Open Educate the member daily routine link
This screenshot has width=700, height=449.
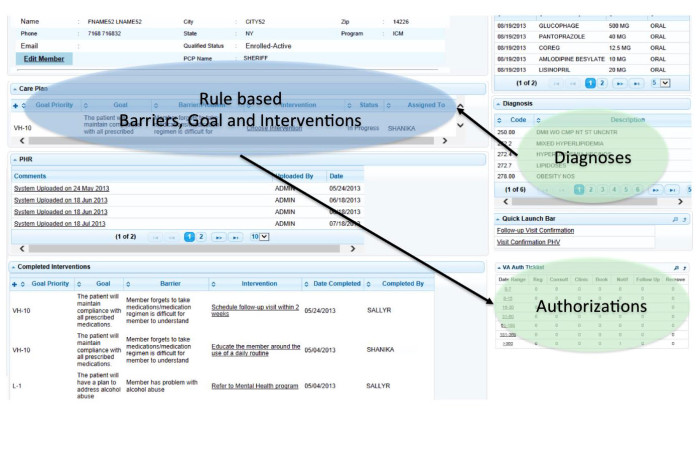coord(256,349)
